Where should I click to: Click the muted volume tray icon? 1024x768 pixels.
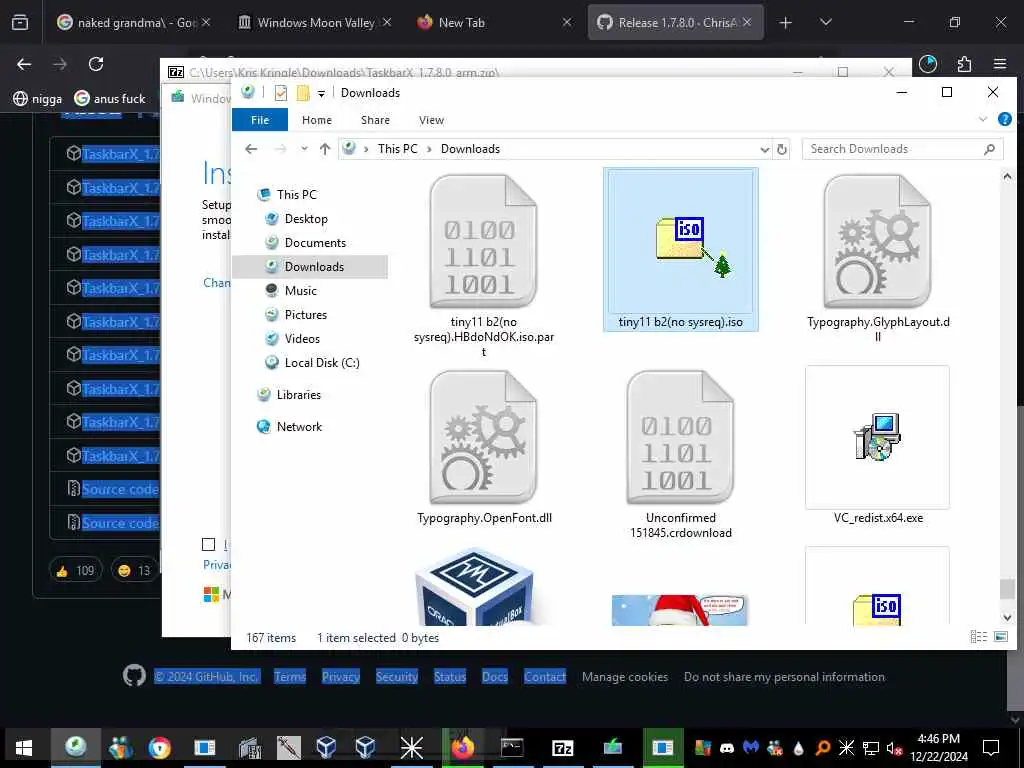point(894,748)
